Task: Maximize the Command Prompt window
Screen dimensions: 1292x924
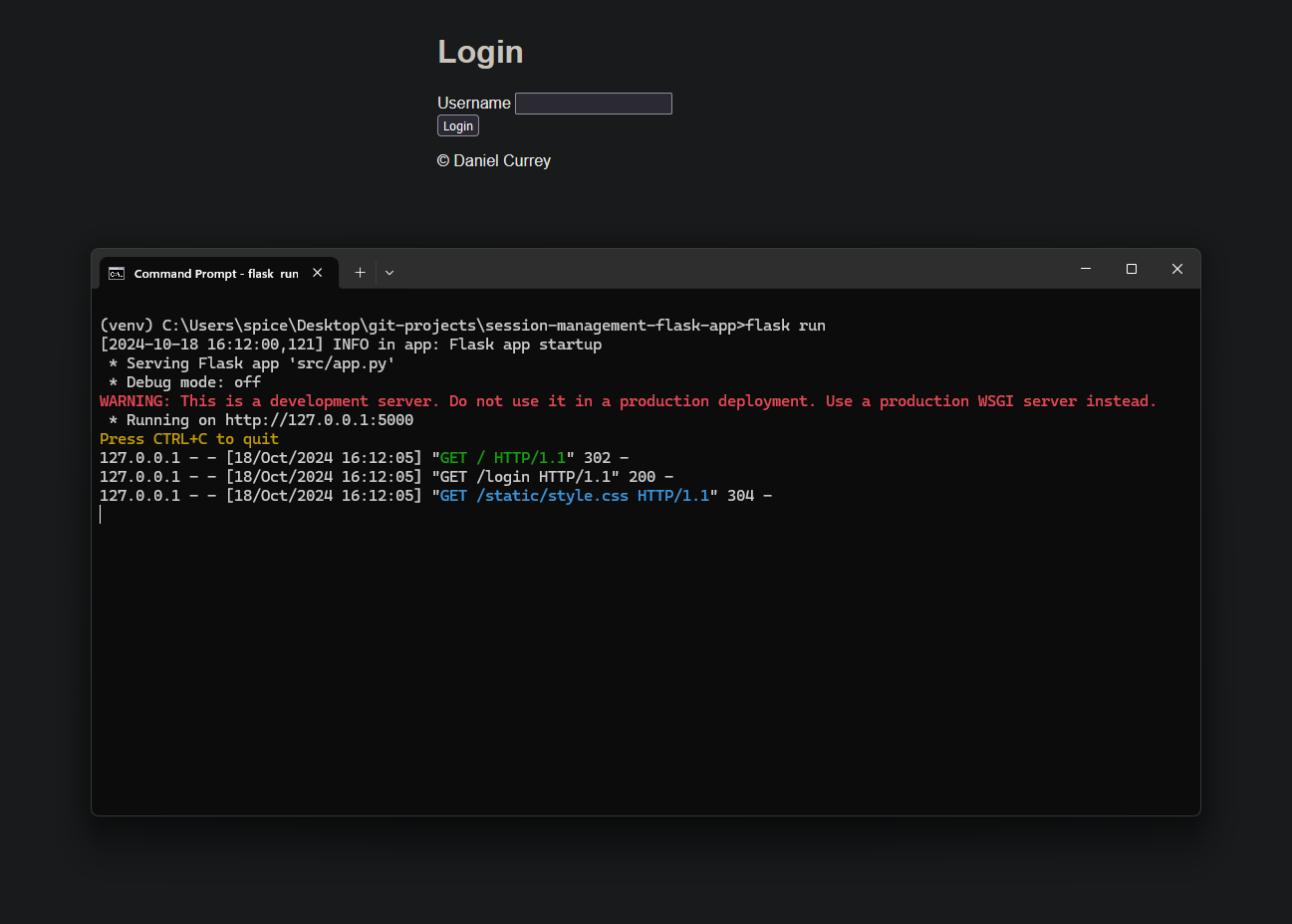Action: pos(1132,269)
